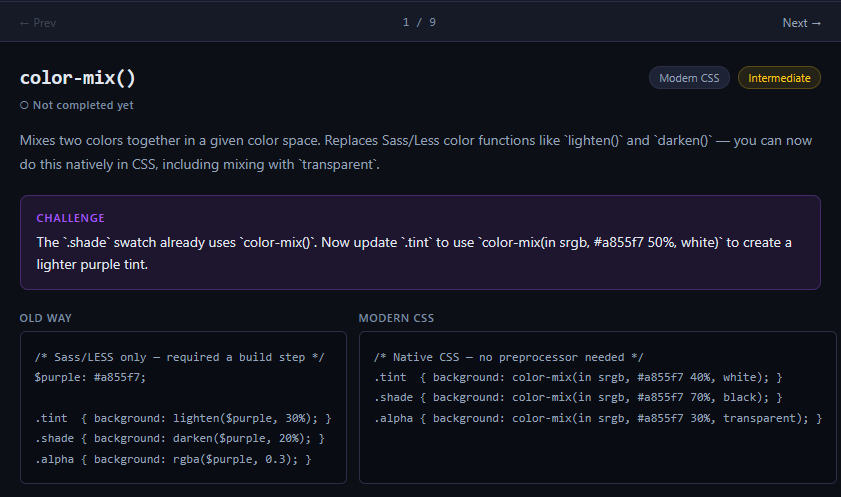Click the MODERN CSS section label
Image resolution: width=841 pixels, height=497 pixels.
pos(396,318)
